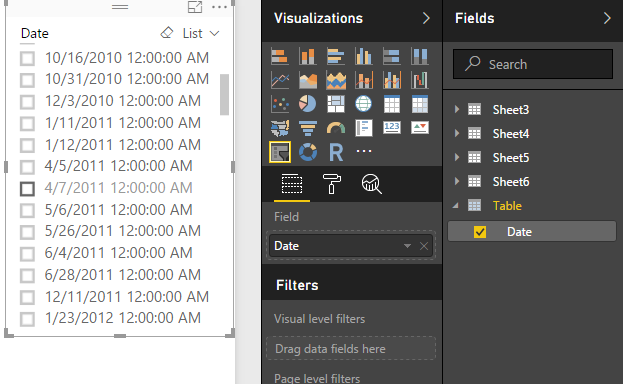
Task: Insert a Pie chart visualization
Action: [x=308, y=104]
